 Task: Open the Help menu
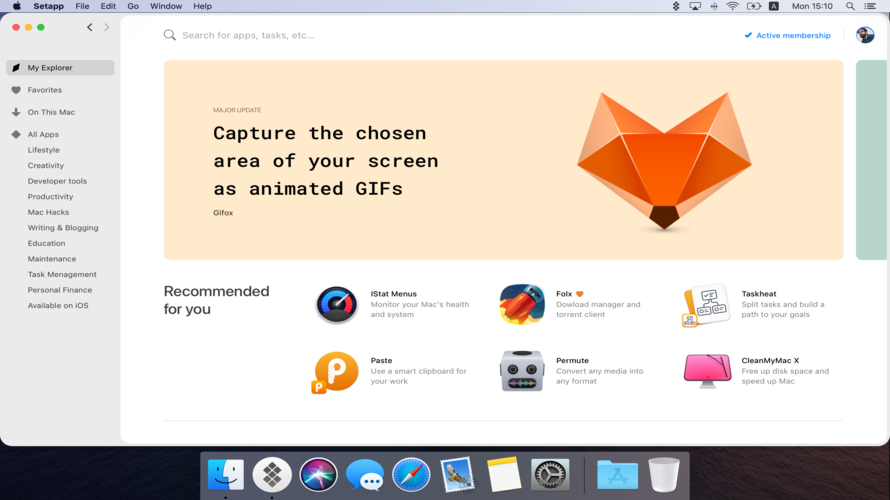pyautogui.click(x=203, y=6)
